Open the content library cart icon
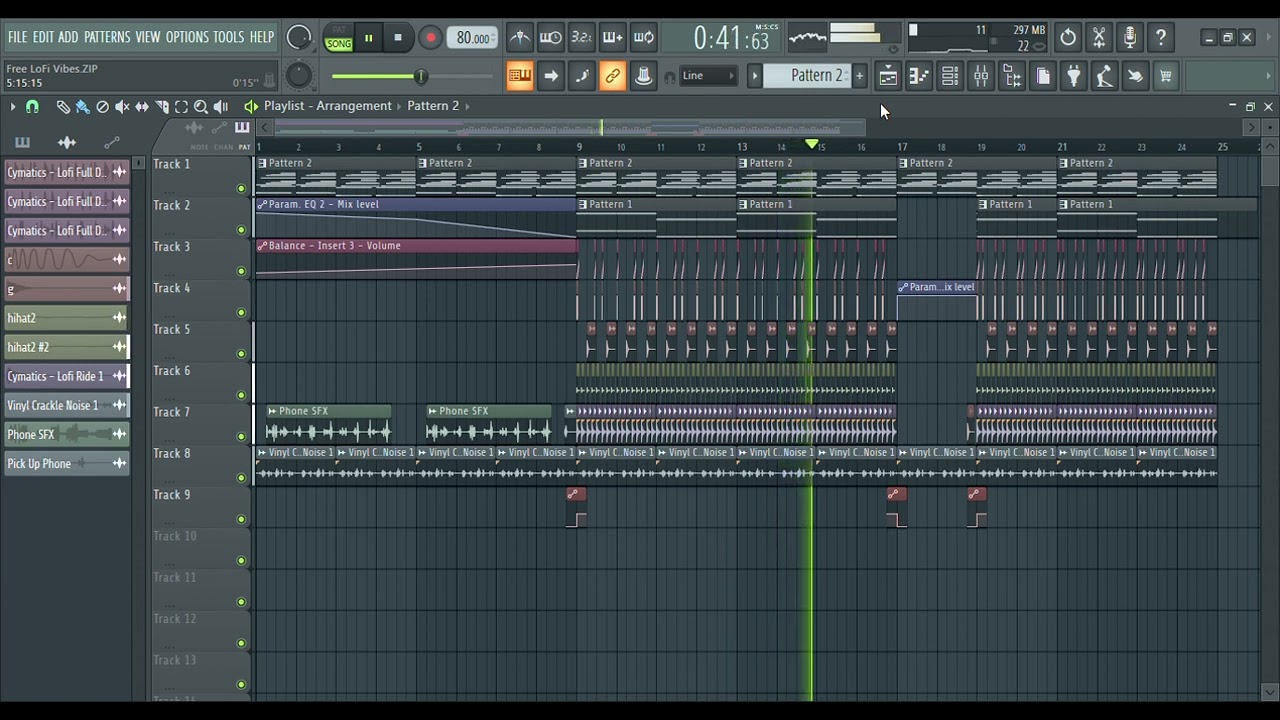1280x720 pixels. point(1165,76)
